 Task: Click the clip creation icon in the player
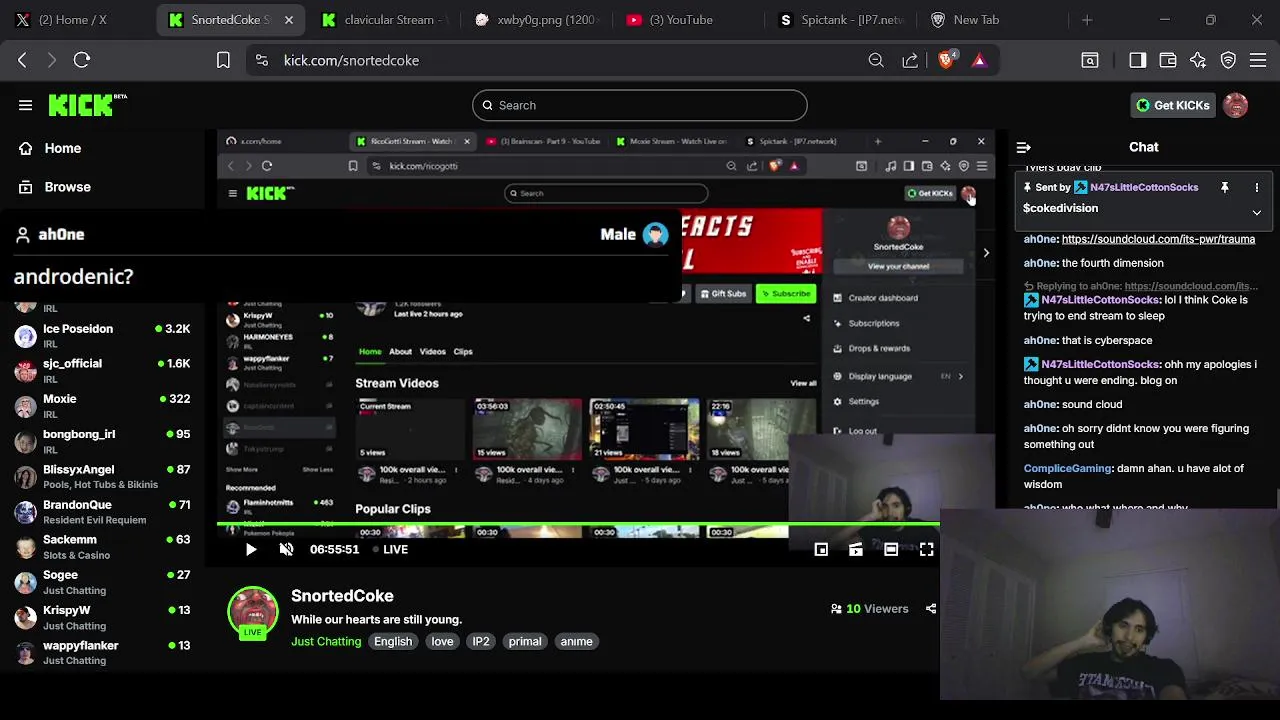(x=856, y=549)
